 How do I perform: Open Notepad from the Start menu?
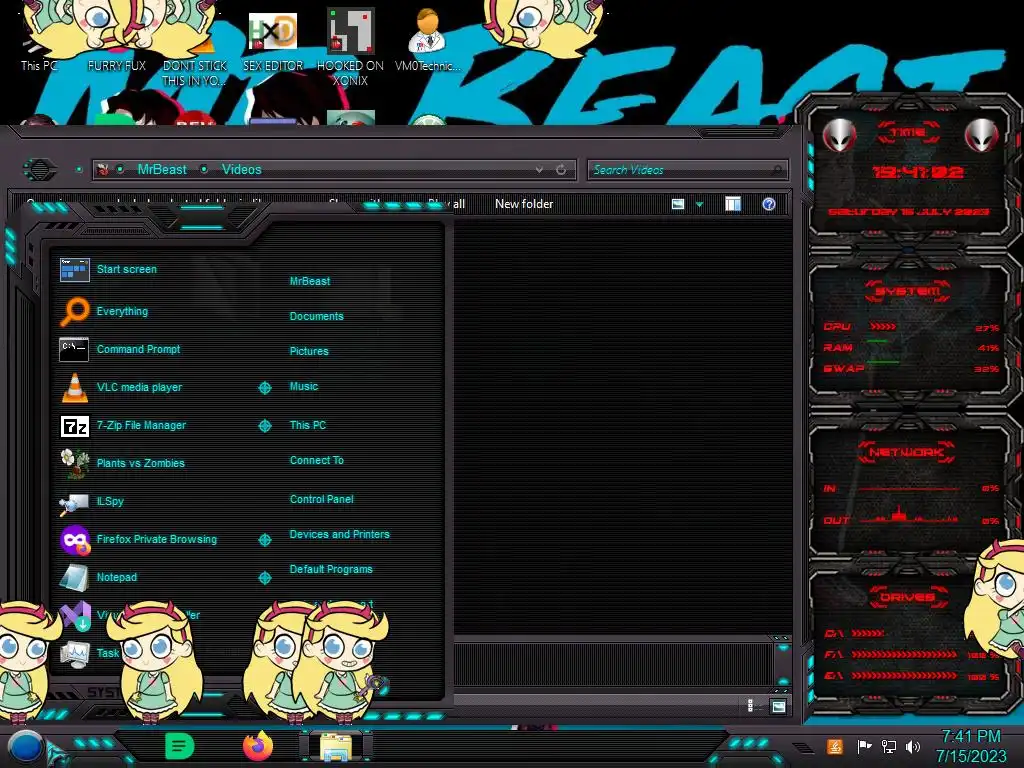pos(98,577)
